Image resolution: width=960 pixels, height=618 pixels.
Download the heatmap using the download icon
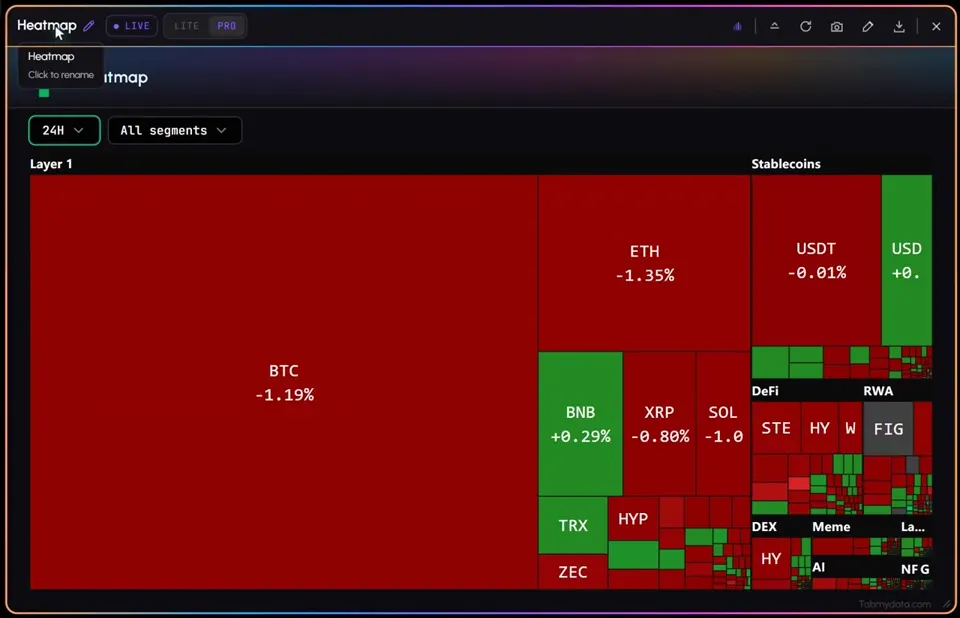click(899, 26)
